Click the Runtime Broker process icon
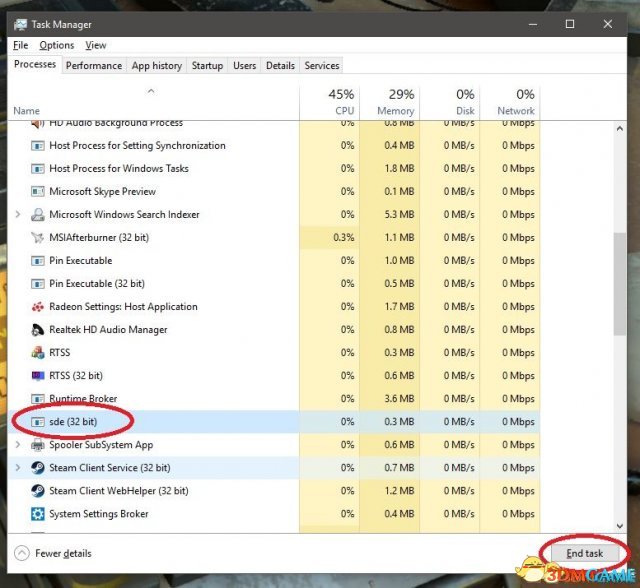 click(38, 399)
